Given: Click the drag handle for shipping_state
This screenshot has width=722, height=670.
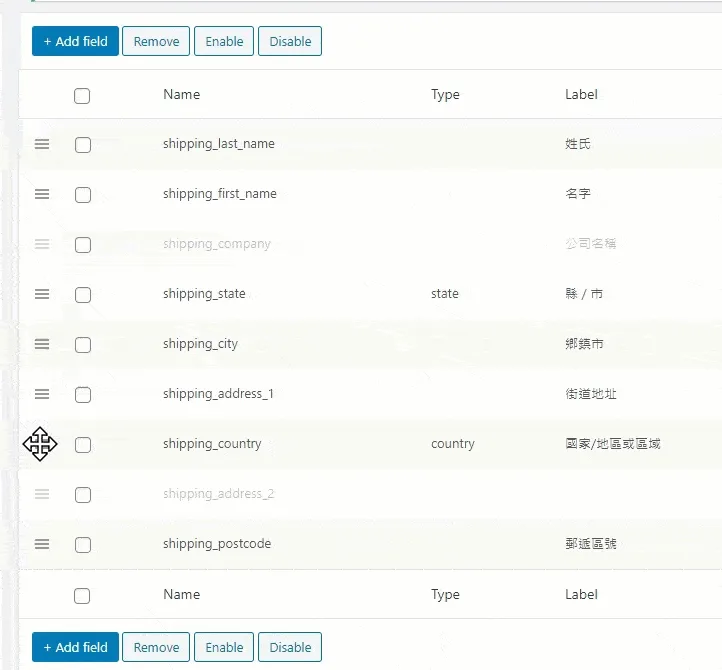Looking at the screenshot, I should [42, 294].
